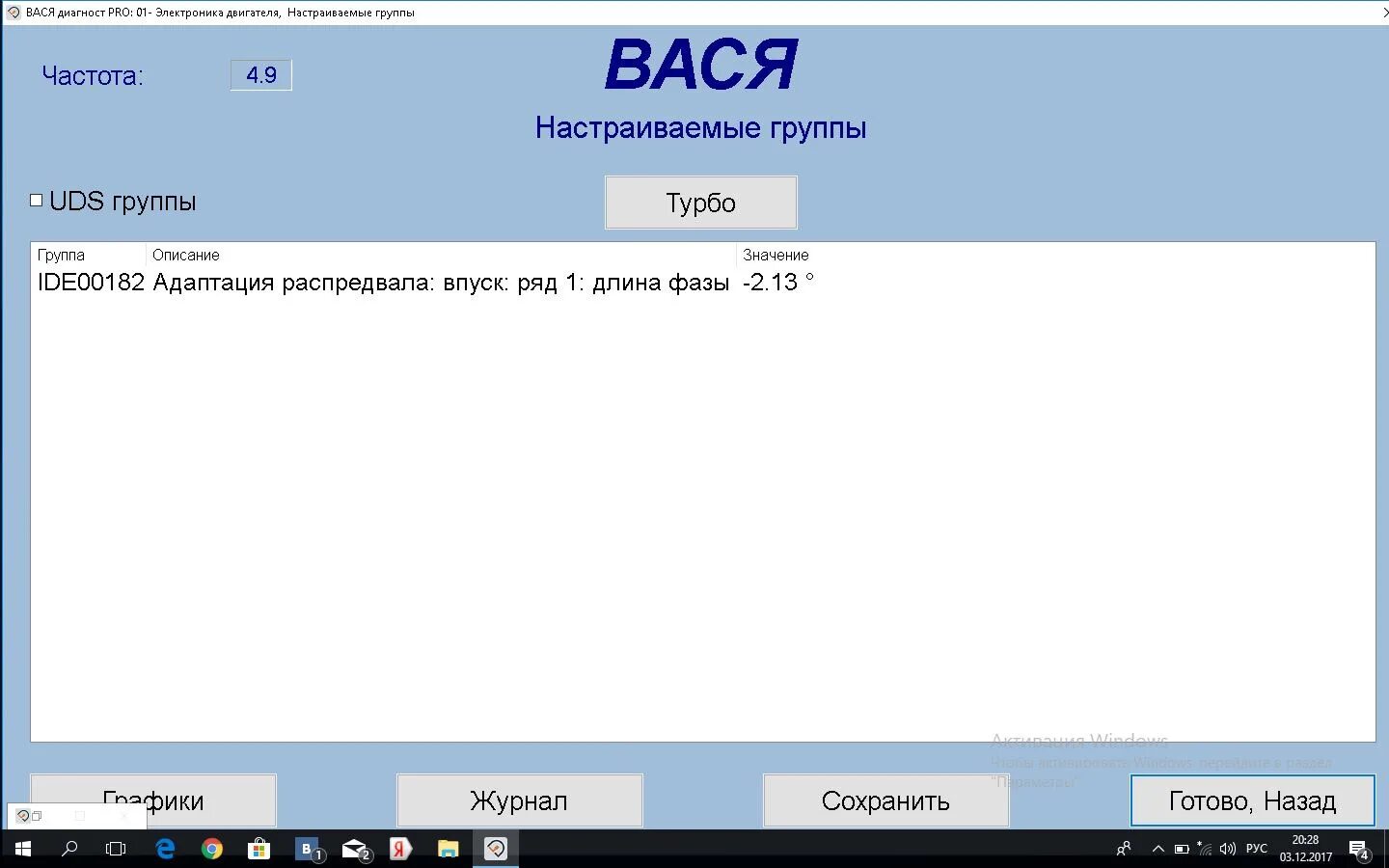Select the ВАСЯ диагност taskbar icon
This screenshot has width=1389, height=868.
pos(496,849)
